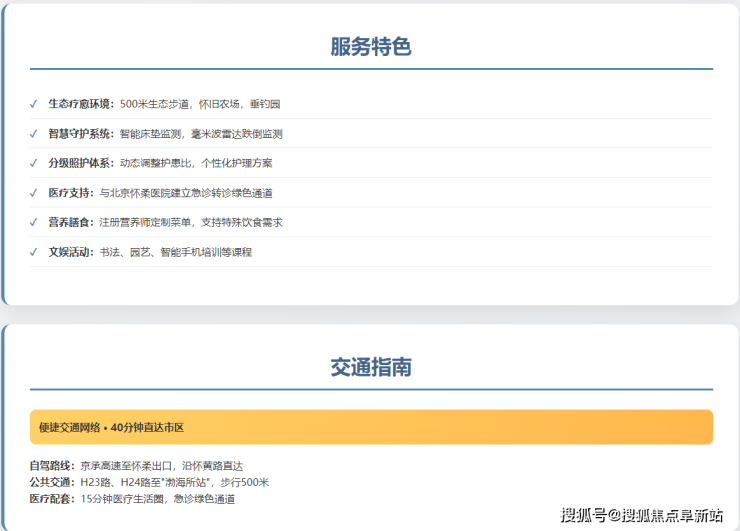Click the 服务特色 section heading
The height and width of the screenshot is (531, 740).
[x=371, y=47]
